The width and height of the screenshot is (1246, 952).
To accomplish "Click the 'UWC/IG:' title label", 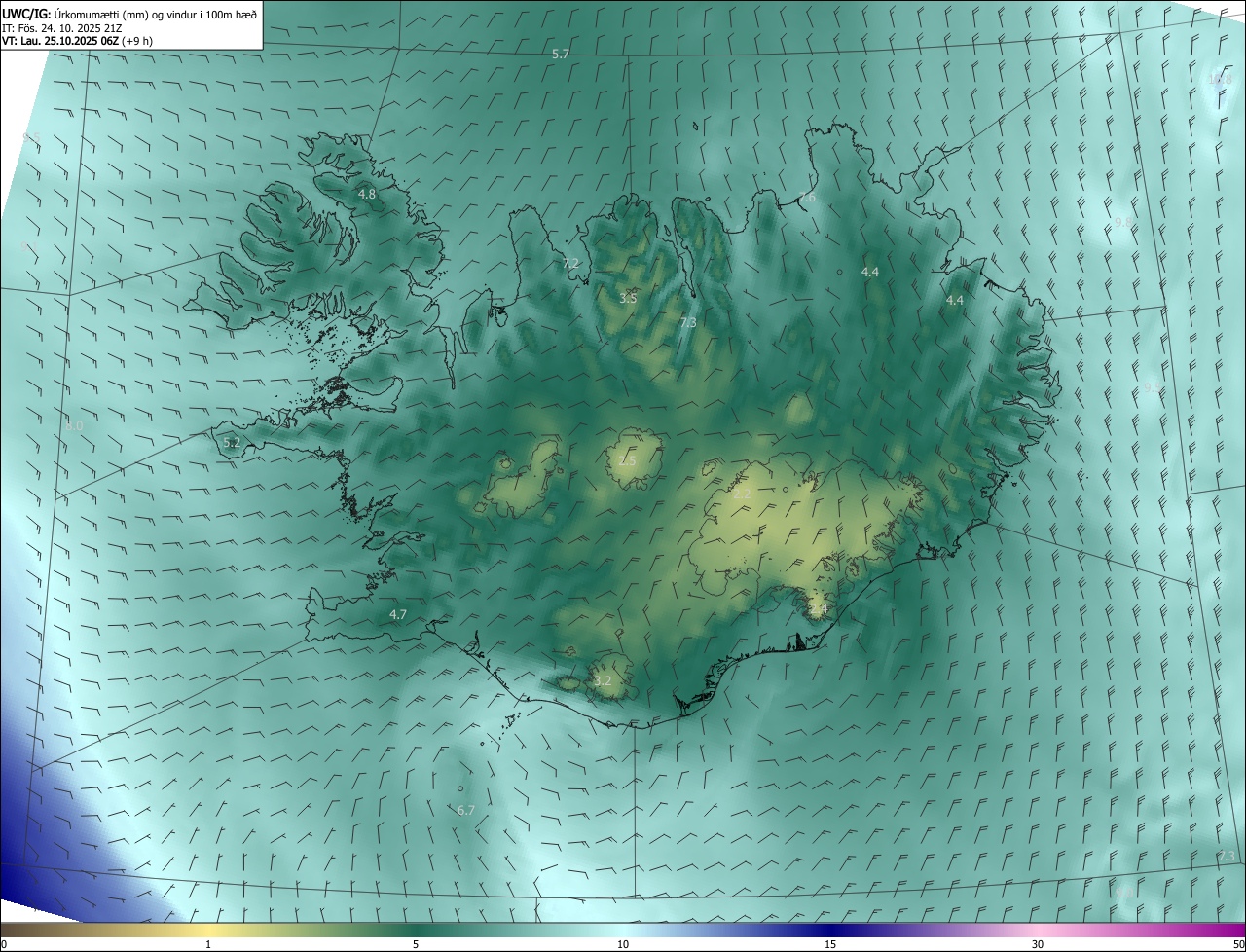I will click(x=24, y=13).
